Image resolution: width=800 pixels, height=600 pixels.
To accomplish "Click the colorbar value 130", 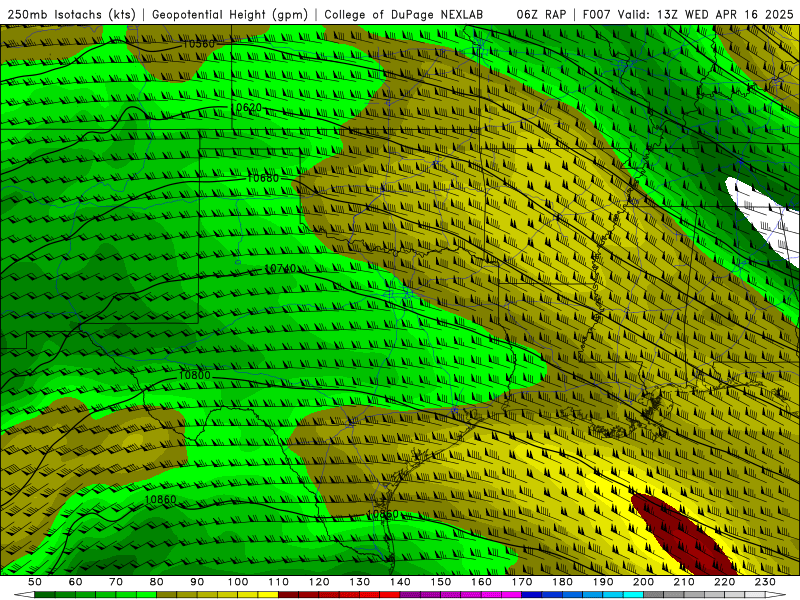I will tap(360, 582).
